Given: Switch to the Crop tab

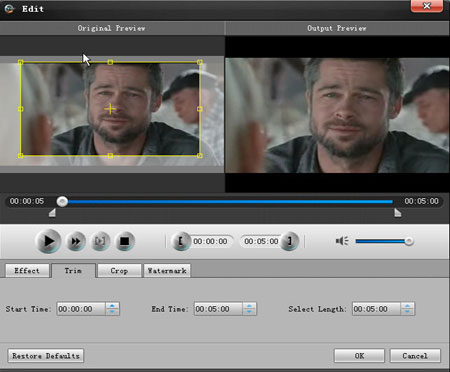Looking at the screenshot, I should (x=119, y=271).
